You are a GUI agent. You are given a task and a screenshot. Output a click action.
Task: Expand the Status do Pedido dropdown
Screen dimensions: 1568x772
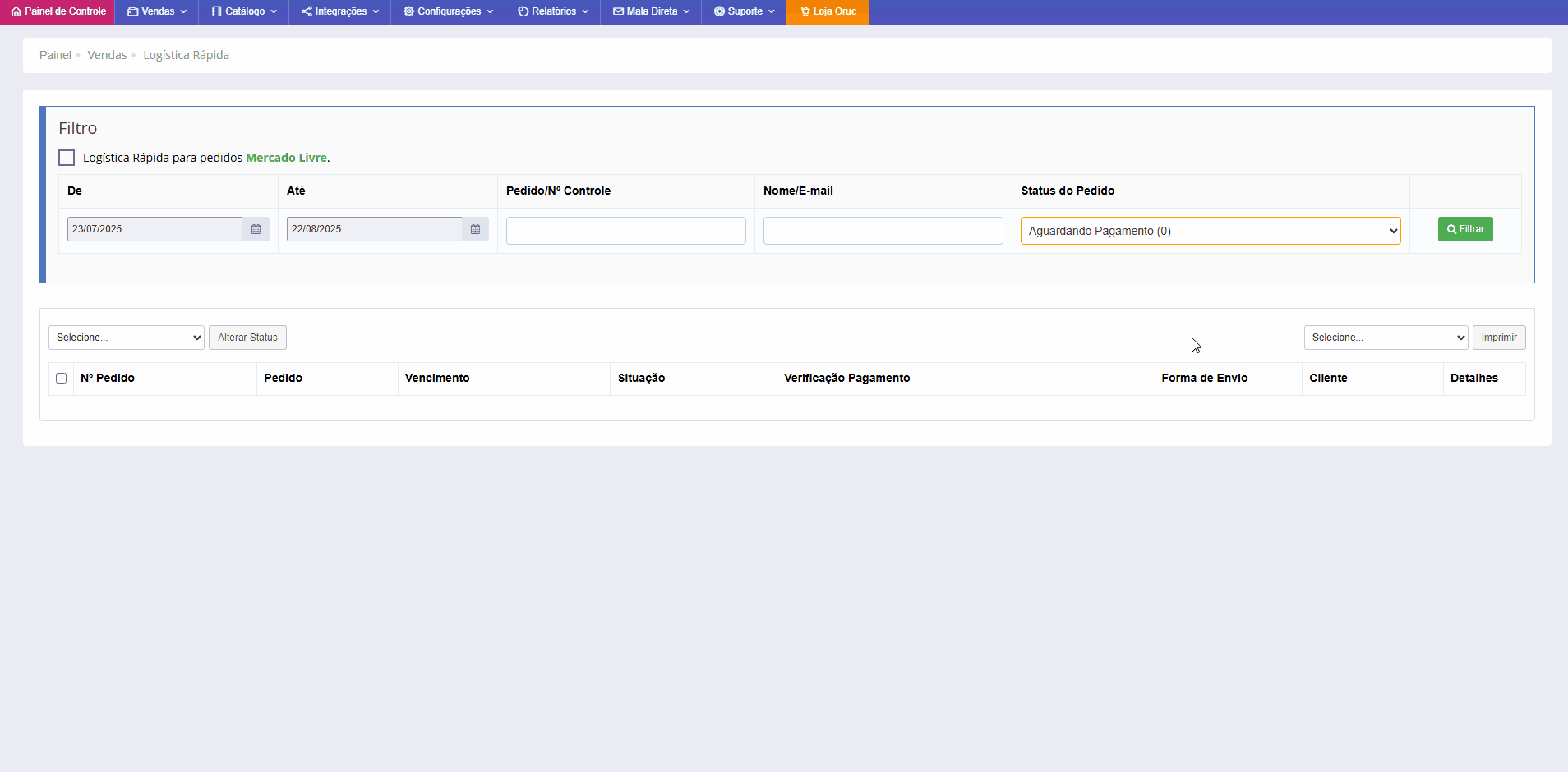[1210, 231]
